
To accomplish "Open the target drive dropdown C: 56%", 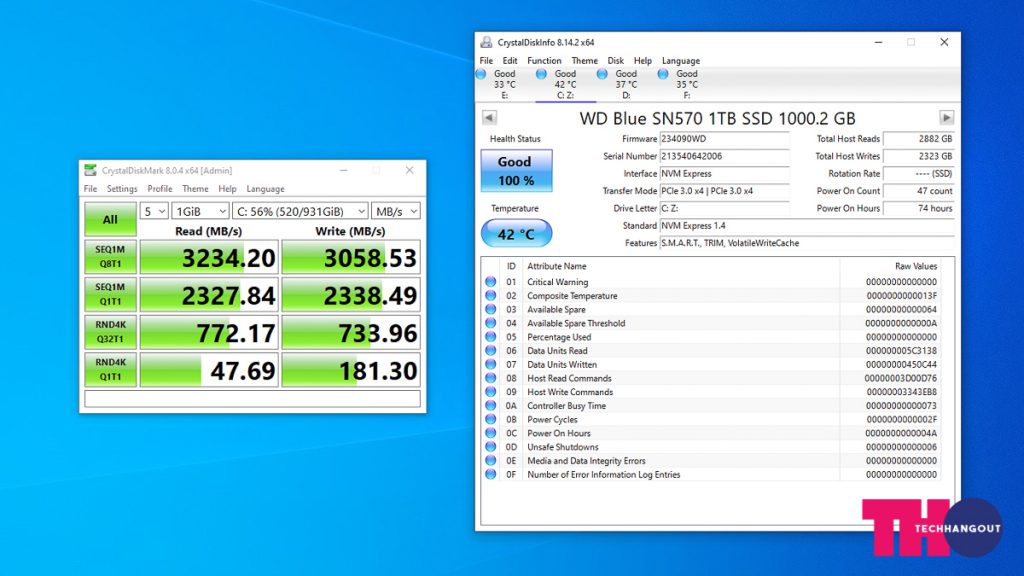I will click(300, 211).
